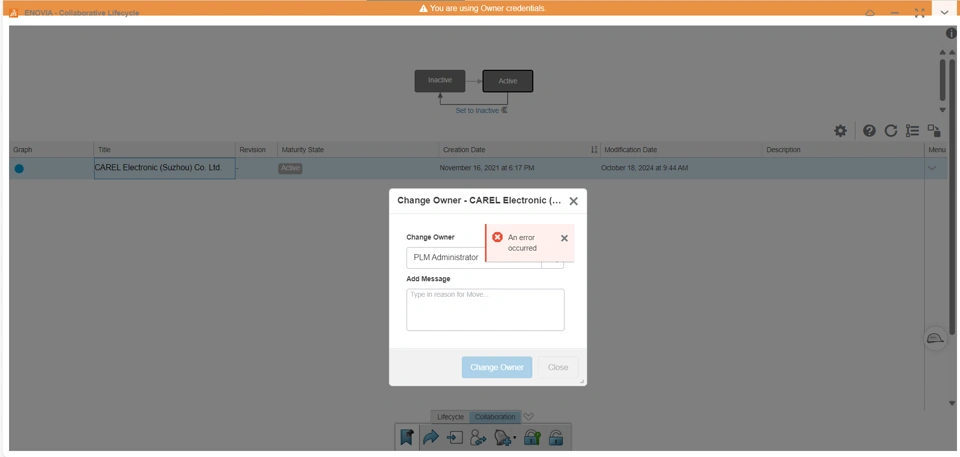Click the red error icon in the notification
This screenshot has width=960, height=457.
(498, 237)
